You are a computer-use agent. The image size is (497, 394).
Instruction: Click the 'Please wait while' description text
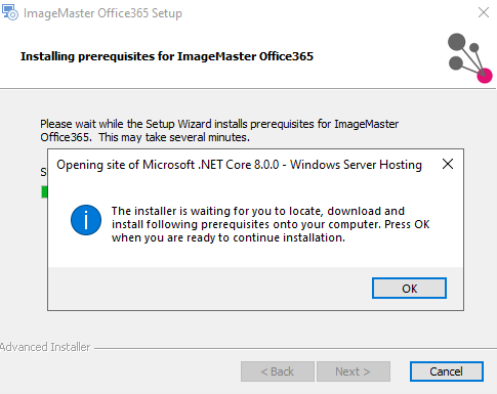[219, 130]
